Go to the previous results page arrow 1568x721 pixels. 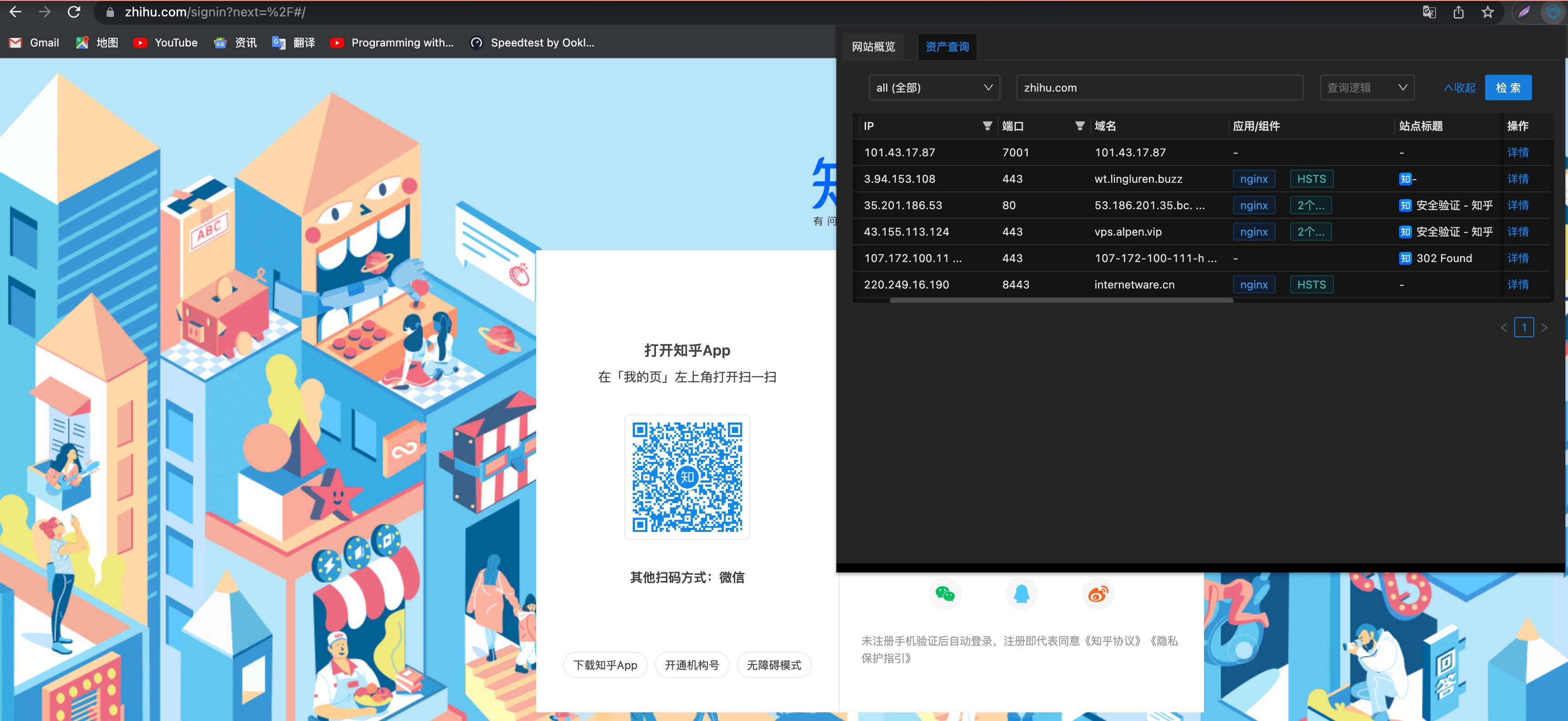click(1503, 328)
